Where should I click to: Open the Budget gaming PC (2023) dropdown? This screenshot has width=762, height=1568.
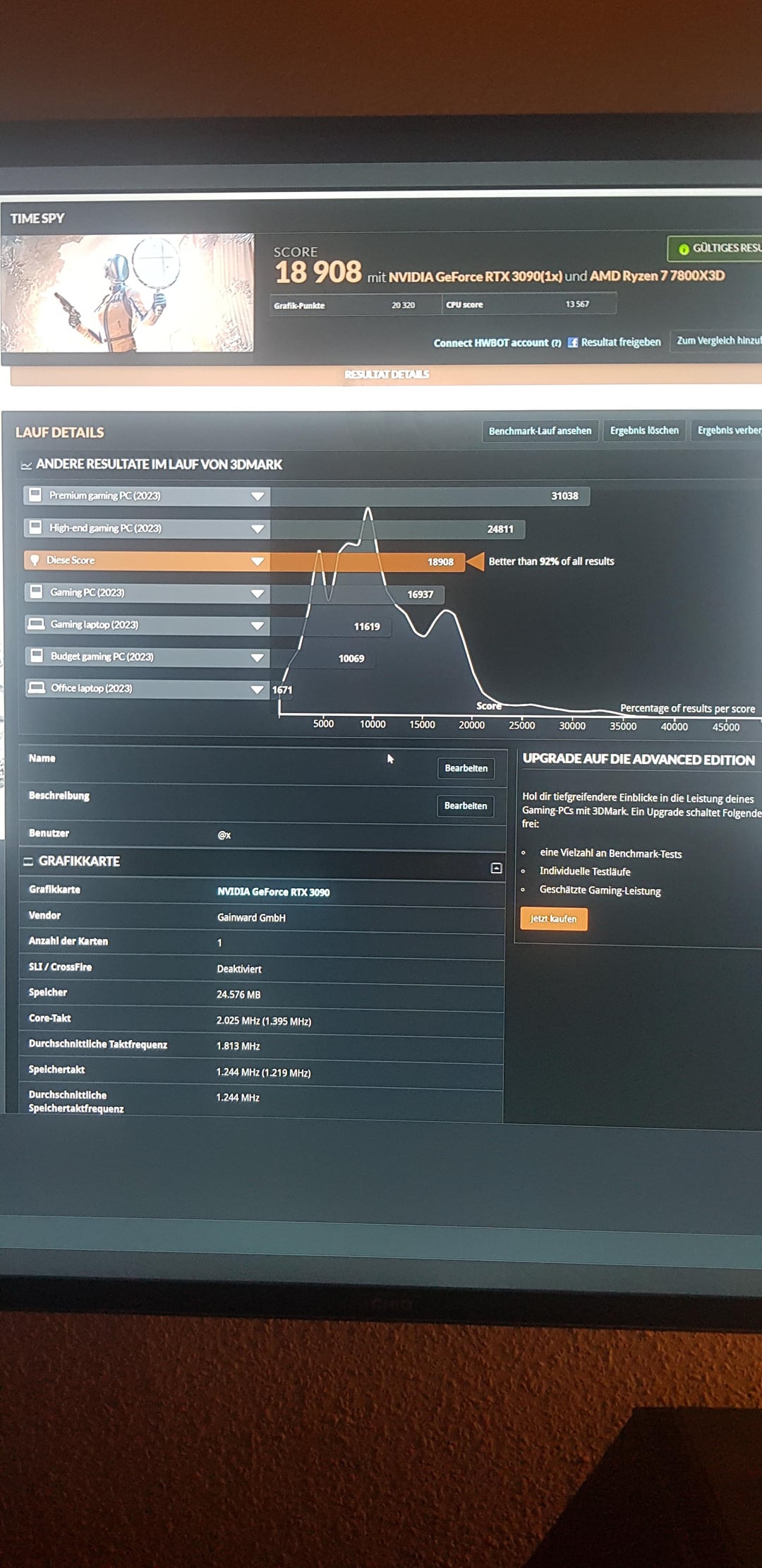258,658
